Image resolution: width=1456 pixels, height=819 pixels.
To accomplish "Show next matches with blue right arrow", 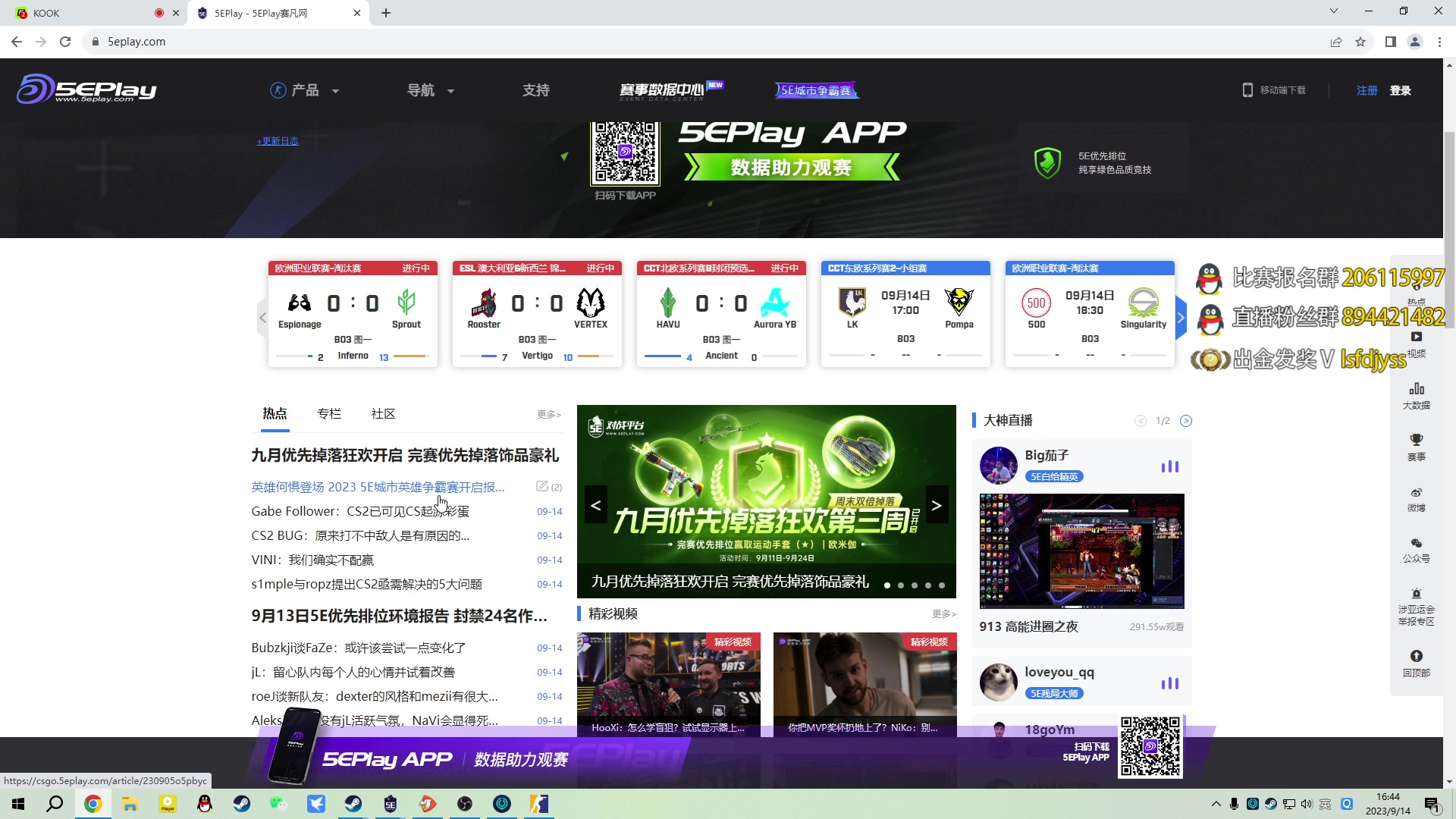I will click(x=1180, y=318).
